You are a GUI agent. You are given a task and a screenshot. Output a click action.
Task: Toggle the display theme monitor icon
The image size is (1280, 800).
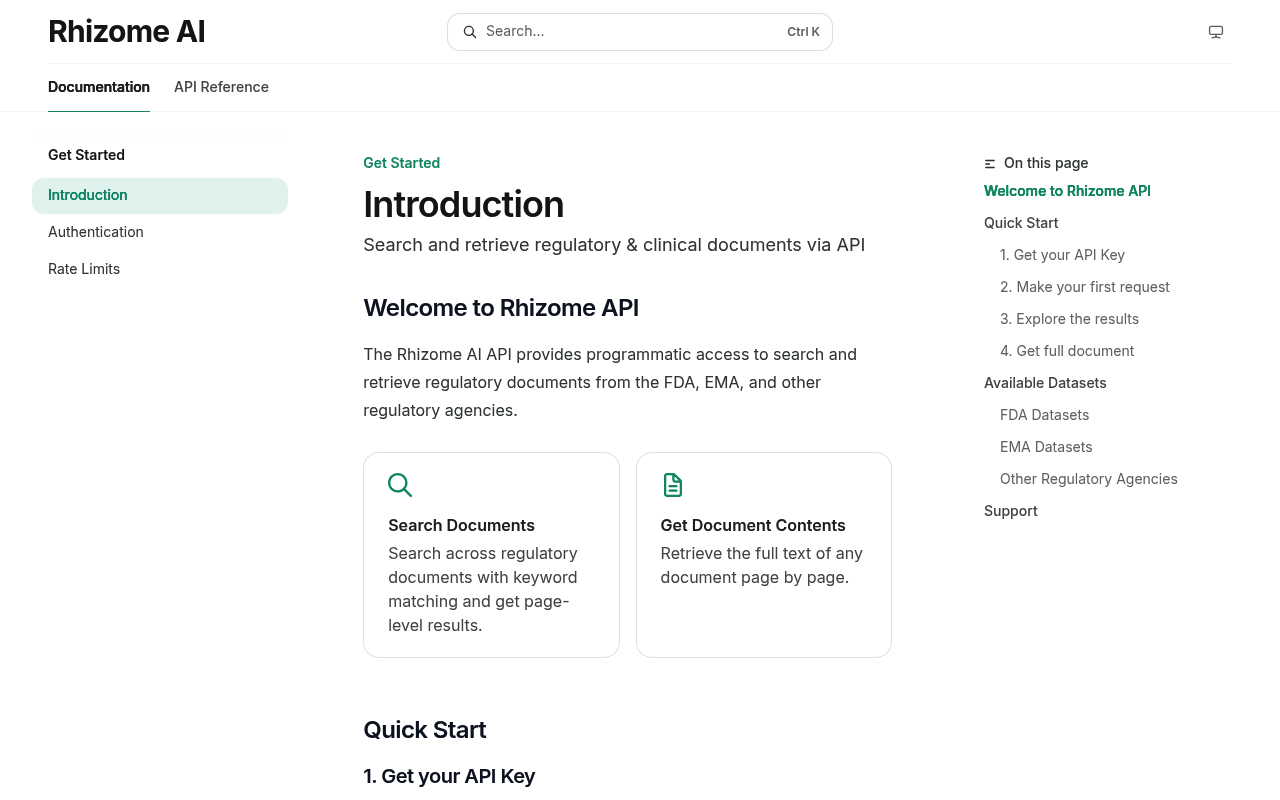[x=1216, y=32]
